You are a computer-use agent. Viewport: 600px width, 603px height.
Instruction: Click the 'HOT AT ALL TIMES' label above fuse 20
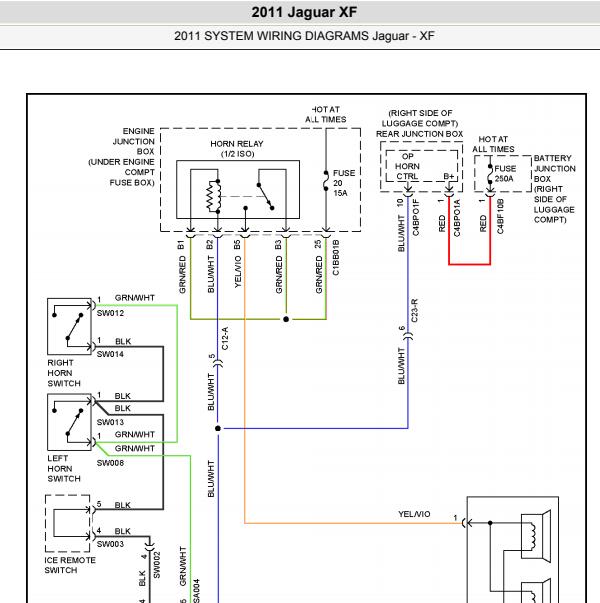click(x=326, y=115)
